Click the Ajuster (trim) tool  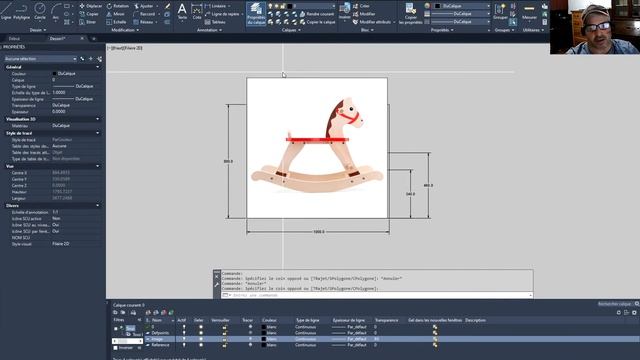point(143,6)
